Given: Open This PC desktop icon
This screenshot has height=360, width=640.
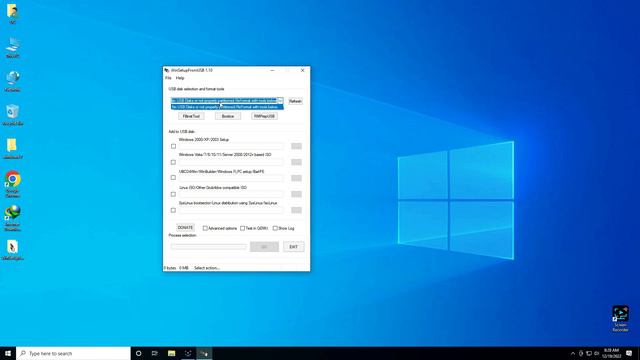Looking at the screenshot, I should point(13,46).
